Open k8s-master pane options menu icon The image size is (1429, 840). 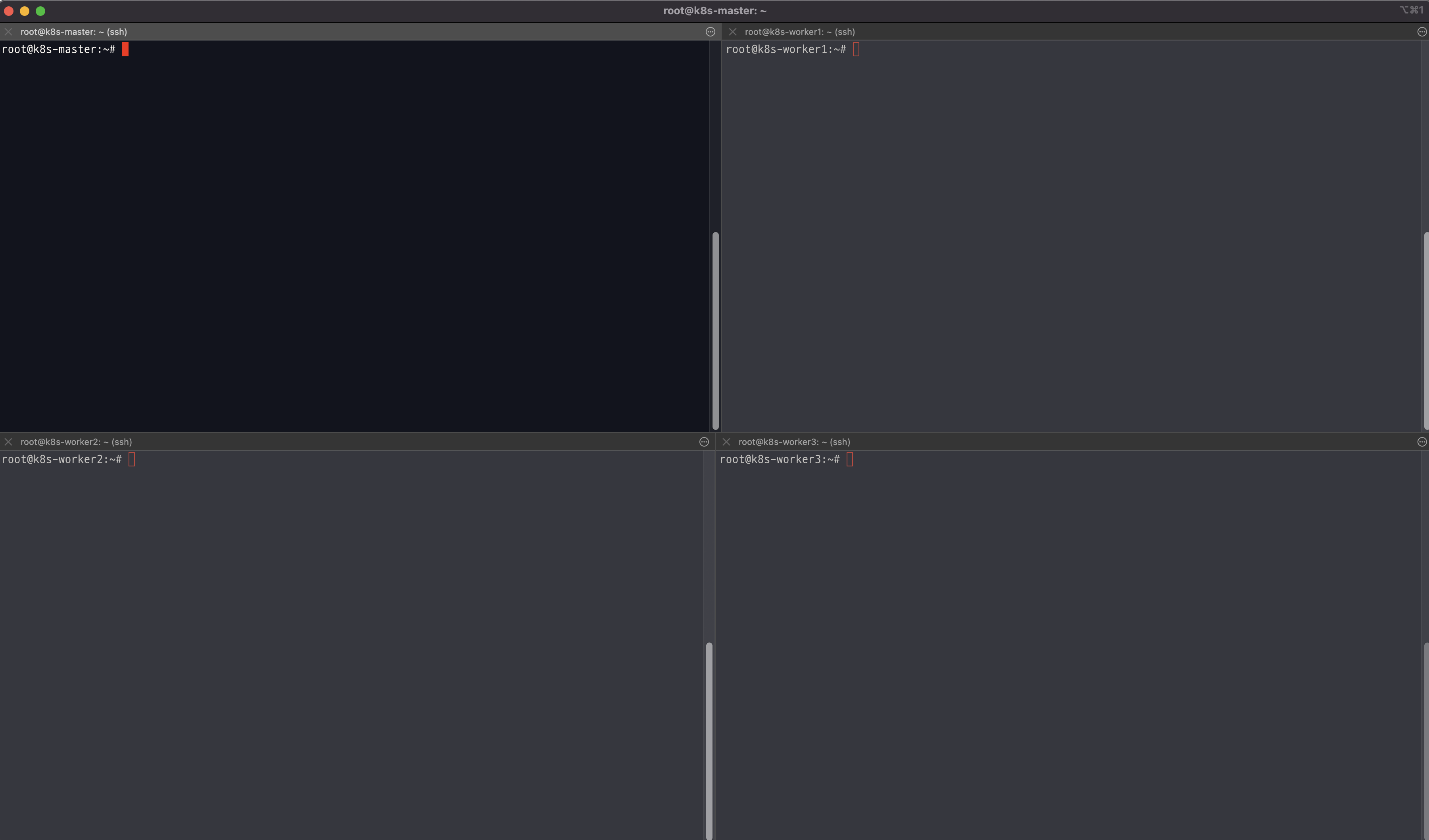pos(710,32)
